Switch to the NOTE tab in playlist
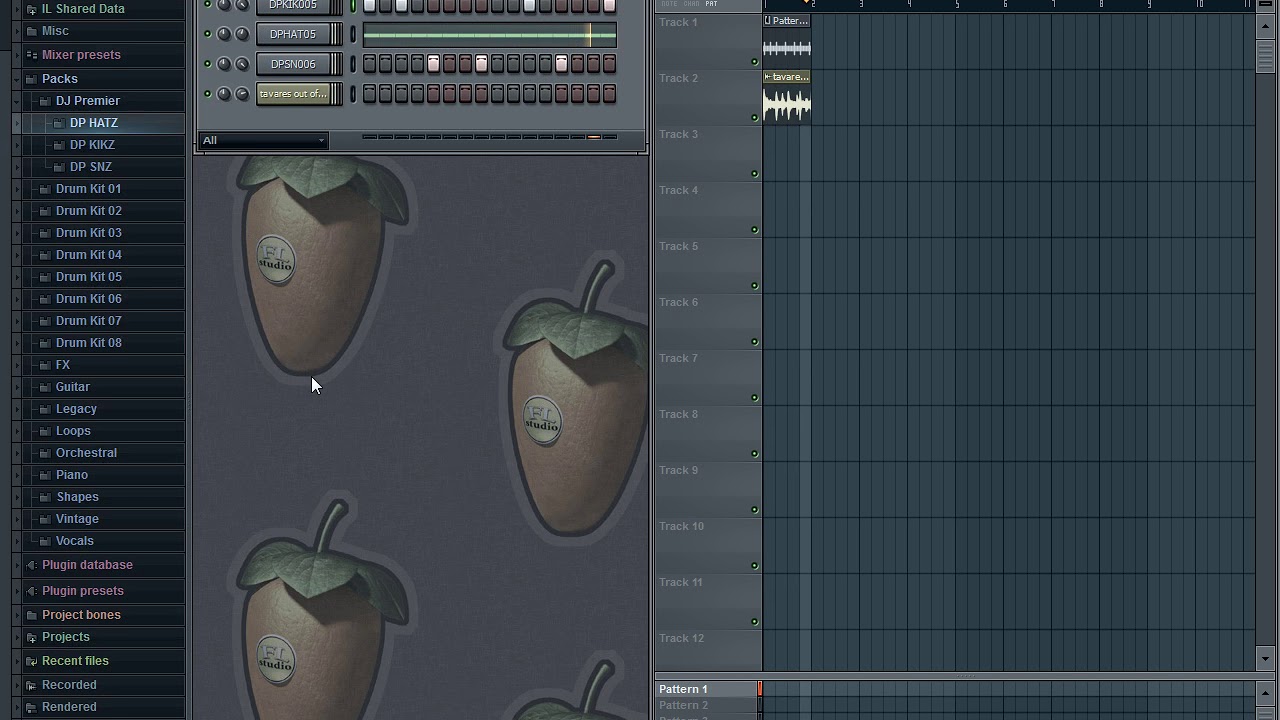Image resolution: width=1280 pixels, height=720 pixels. pos(669,4)
